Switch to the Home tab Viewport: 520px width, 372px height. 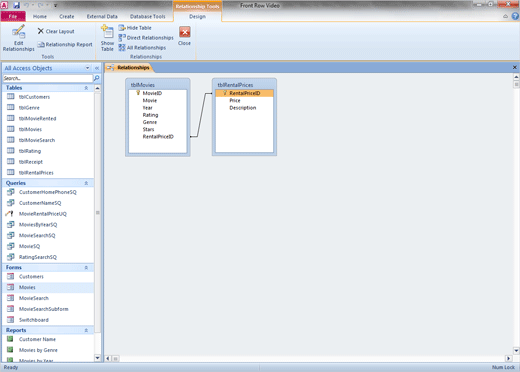(x=40, y=16)
